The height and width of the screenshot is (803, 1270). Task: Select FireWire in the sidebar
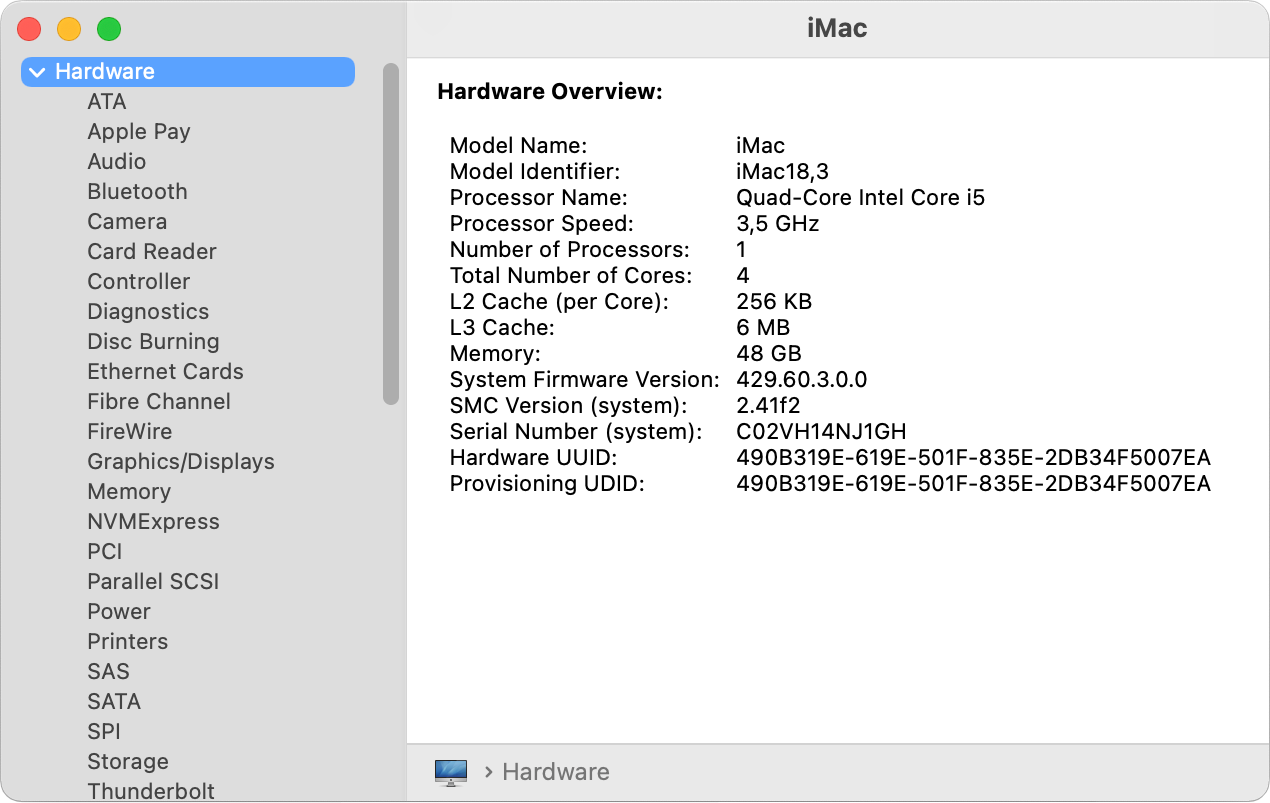pyautogui.click(x=130, y=432)
